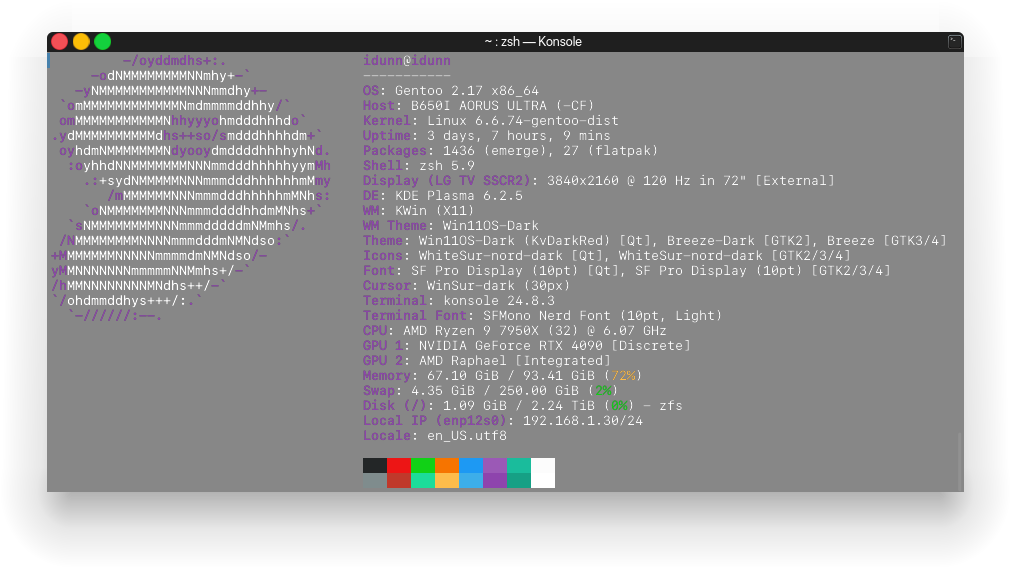Pick the gray color block below black
This screenshot has height=568, width=1011.
point(375,480)
